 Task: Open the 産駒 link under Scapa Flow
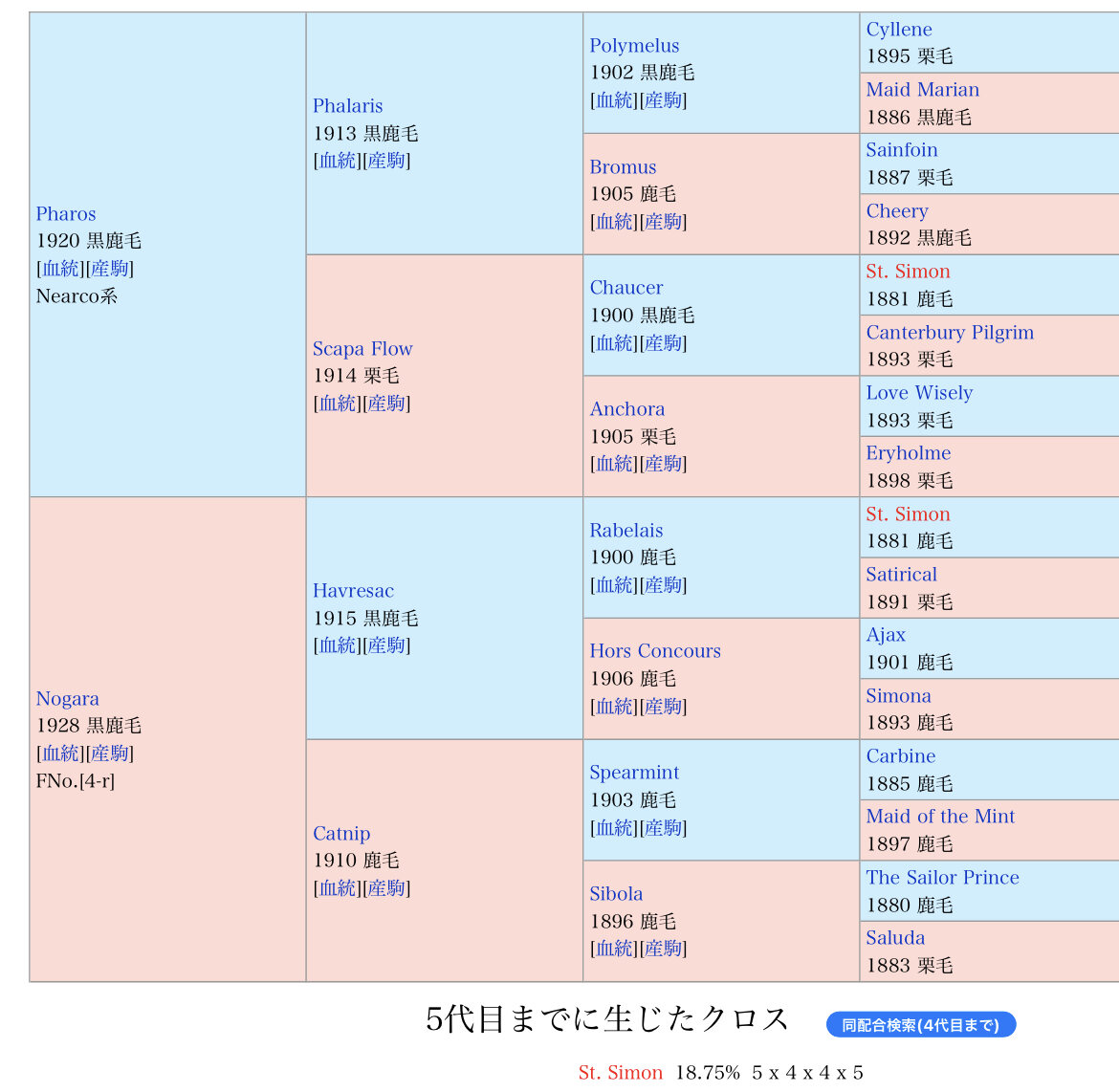pyautogui.click(x=386, y=404)
